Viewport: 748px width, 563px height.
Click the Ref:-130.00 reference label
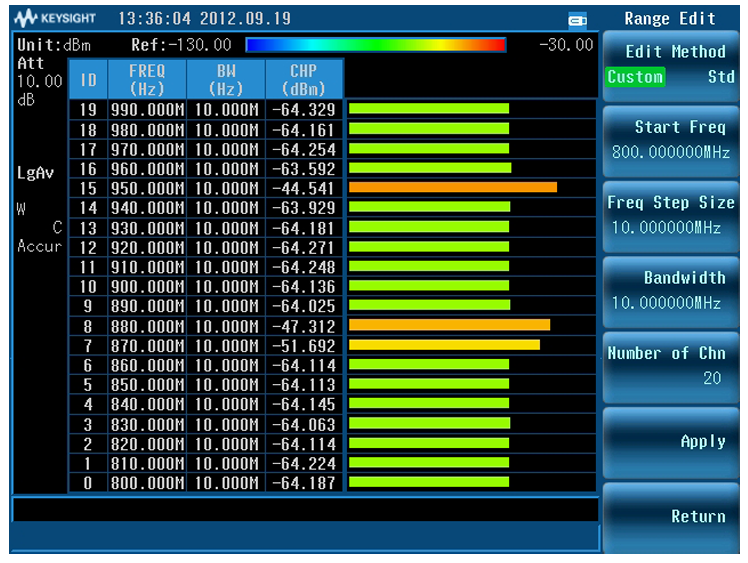tap(181, 45)
